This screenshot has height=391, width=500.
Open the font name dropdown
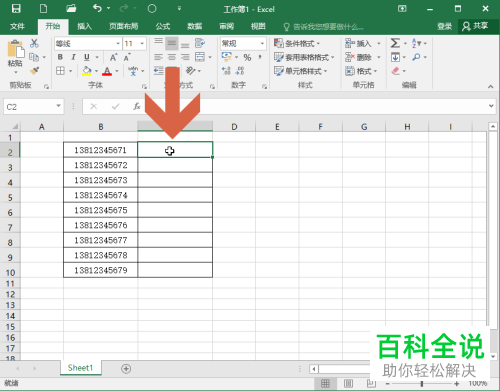pyautogui.click(x=118, y=43)
